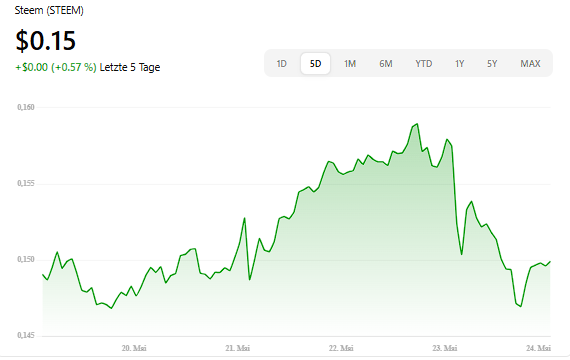This screenshot has width=570, height=360.
Task: Select the 5D time range
Action: (x=316, y=64)
